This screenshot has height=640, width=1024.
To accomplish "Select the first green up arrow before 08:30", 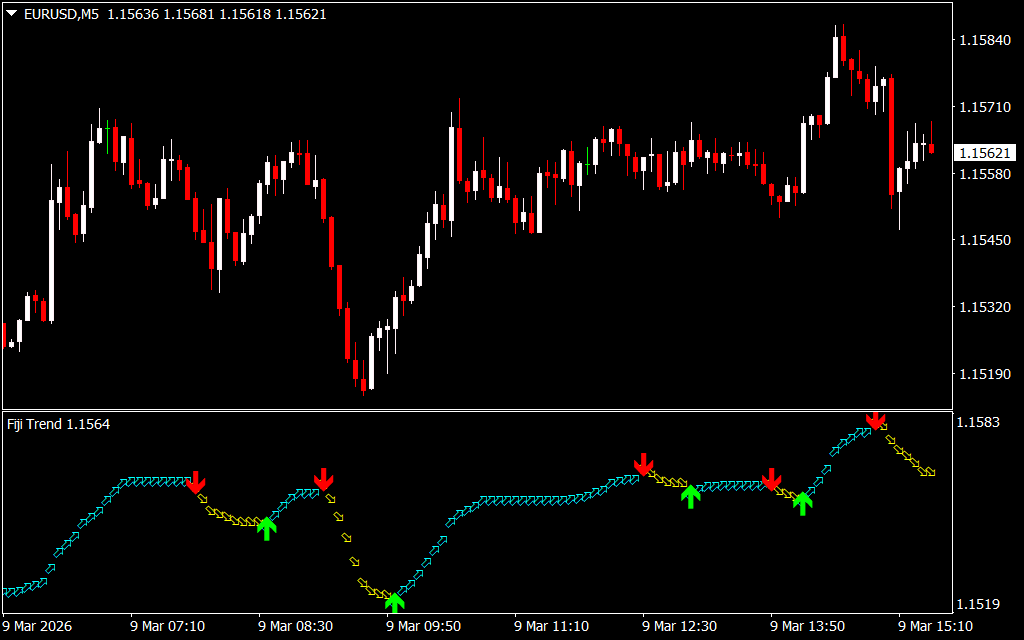I will tap(266, 528).
